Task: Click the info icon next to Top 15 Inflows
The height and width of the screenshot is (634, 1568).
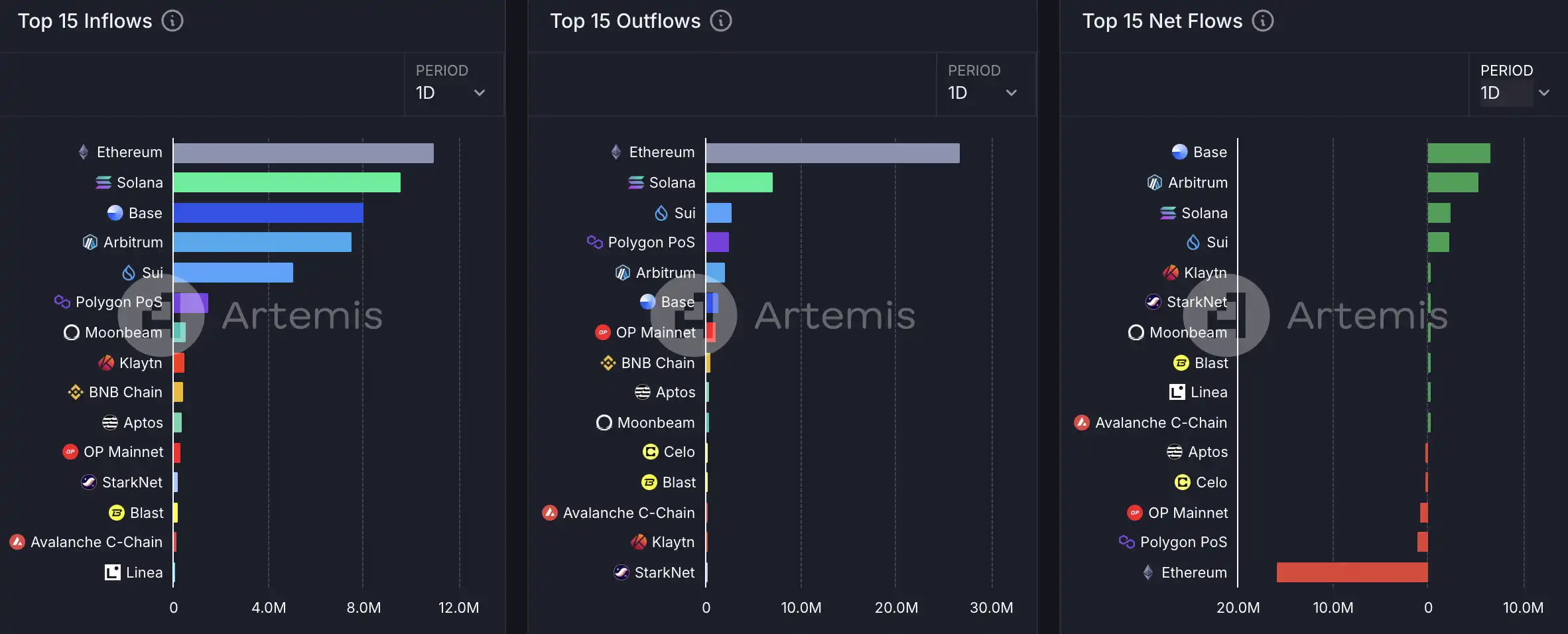Action: [172, 21]
